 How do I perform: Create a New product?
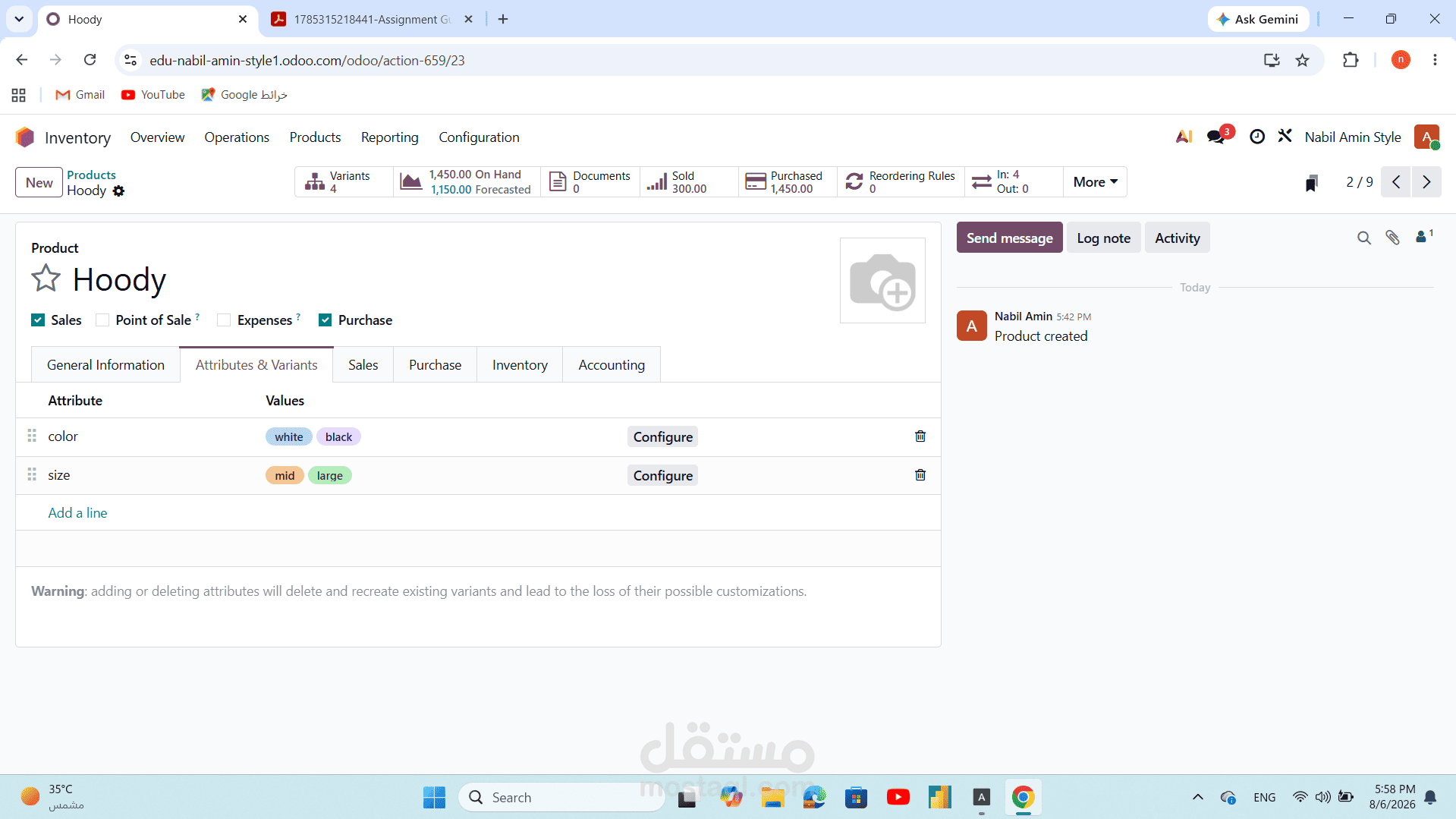point(39,183)
